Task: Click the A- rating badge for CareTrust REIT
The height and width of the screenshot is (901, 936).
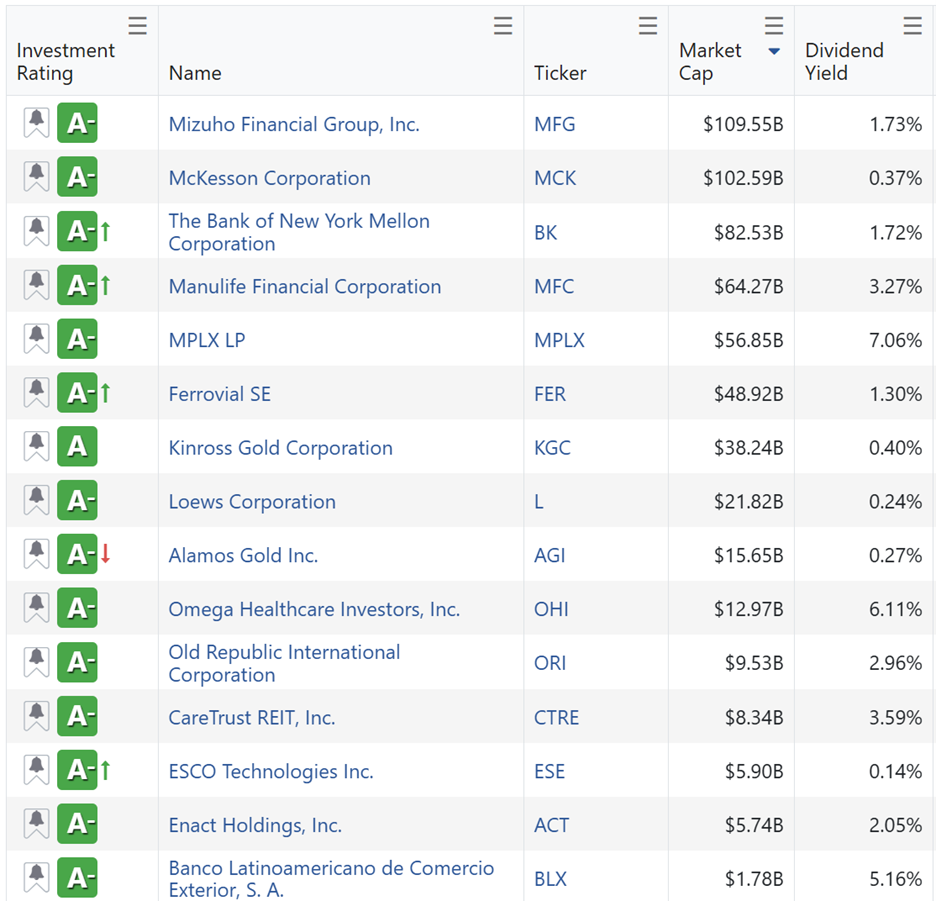Action: 77,717
